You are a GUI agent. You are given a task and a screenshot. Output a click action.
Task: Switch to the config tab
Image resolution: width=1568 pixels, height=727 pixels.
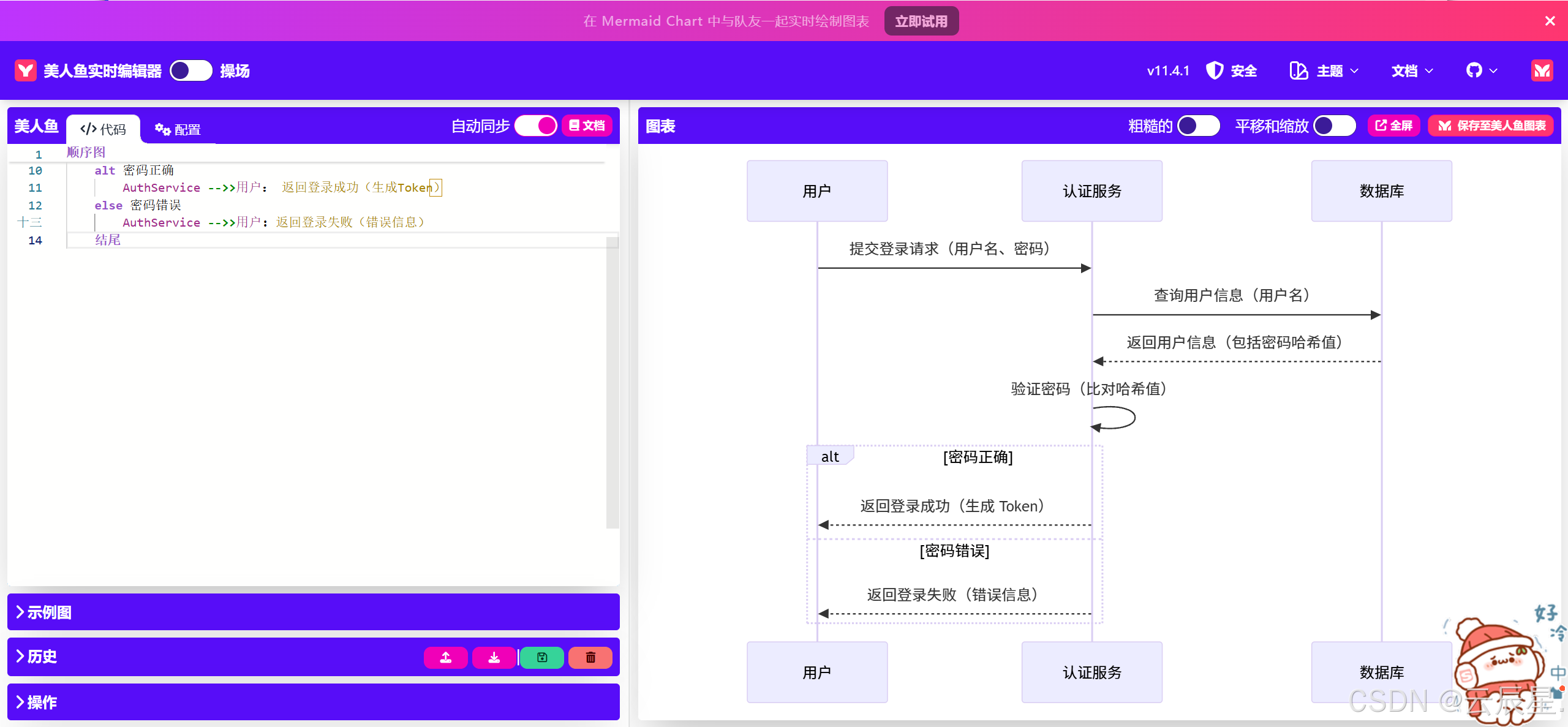click(178, 129)
